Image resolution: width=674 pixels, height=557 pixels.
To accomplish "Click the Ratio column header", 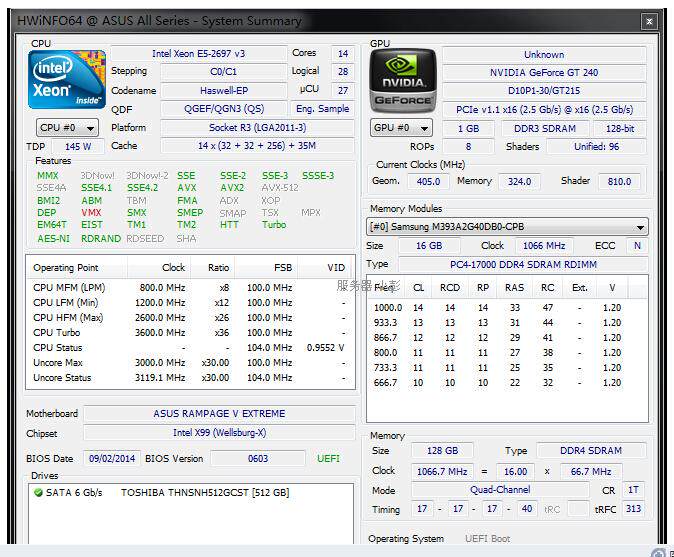I will pyautogui.click(x=213, y=268).
